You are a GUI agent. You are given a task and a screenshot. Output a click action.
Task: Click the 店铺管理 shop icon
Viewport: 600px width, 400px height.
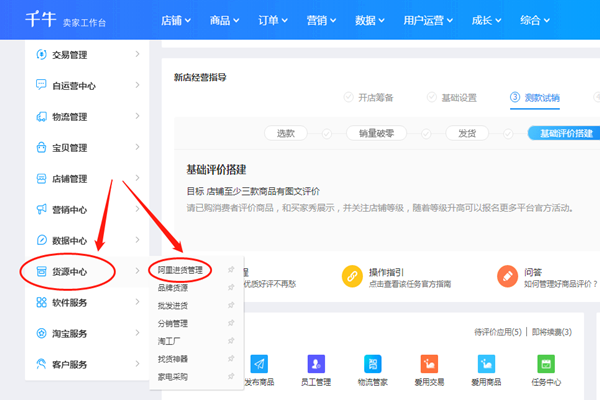41,178
